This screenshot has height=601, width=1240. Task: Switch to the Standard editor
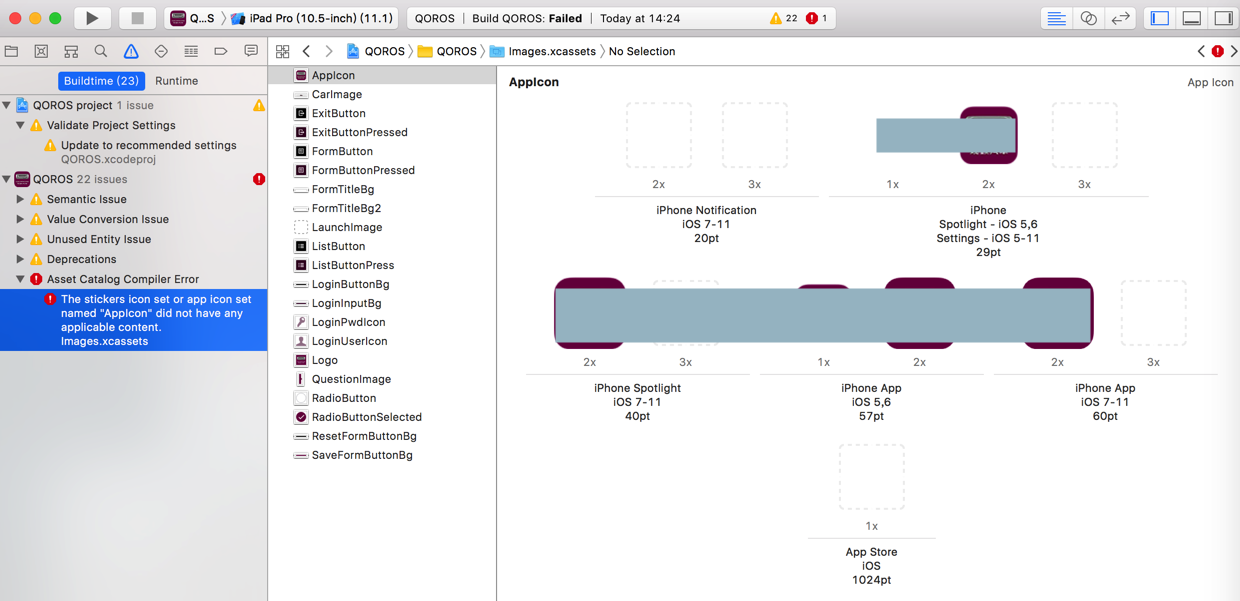click(1056, 18)
